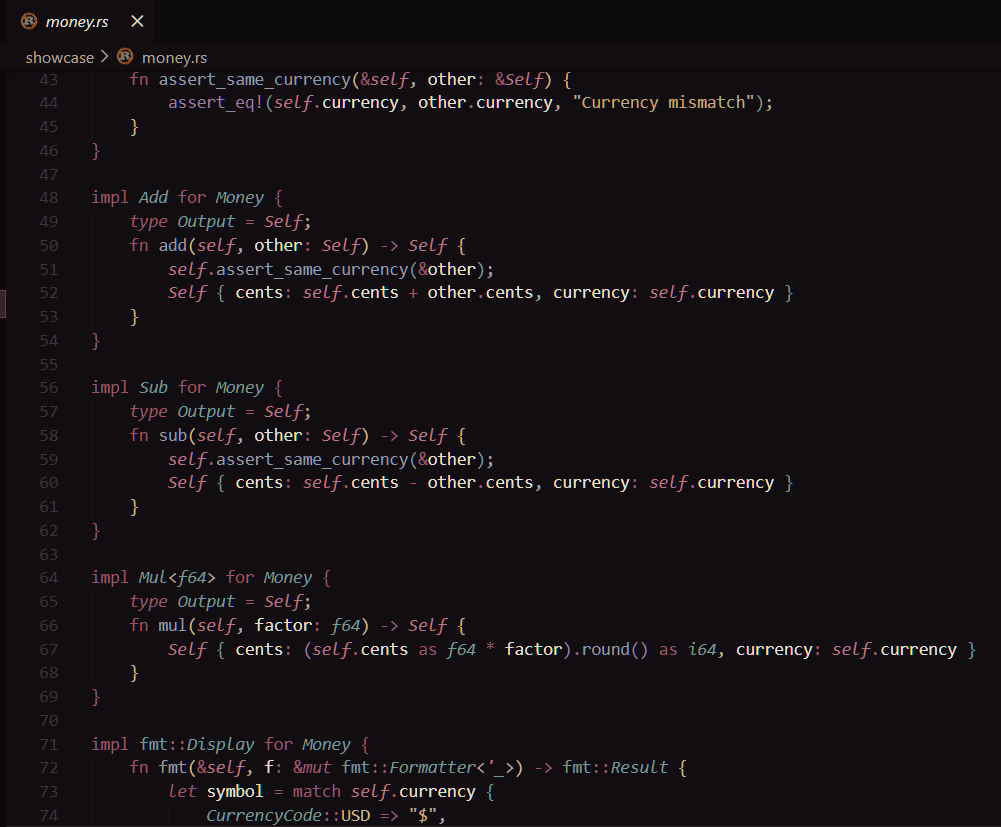
Task: Click fmt::Display on line 71
Action: [x=197, y=745]
